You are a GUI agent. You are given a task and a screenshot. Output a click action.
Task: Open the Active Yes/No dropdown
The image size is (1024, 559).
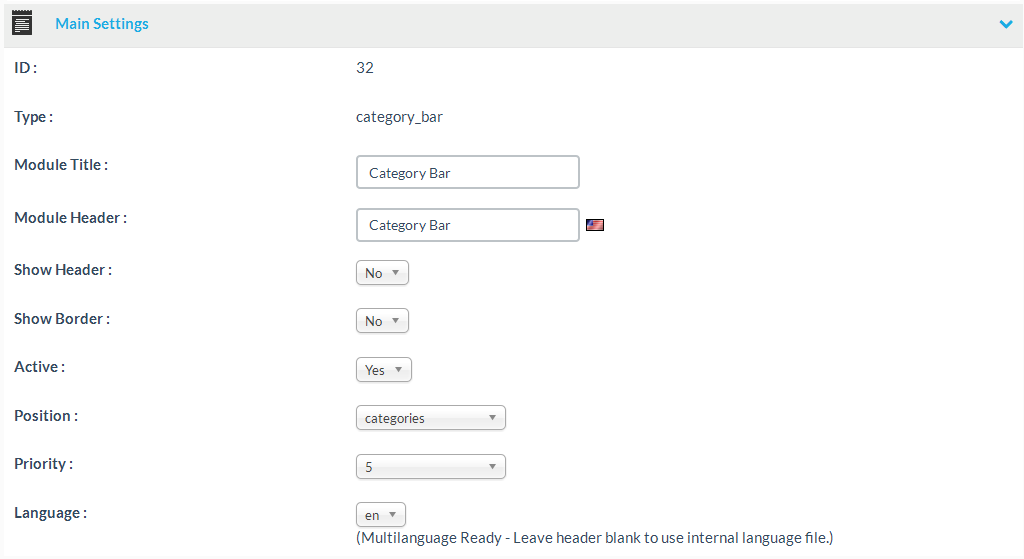point(383,370)
